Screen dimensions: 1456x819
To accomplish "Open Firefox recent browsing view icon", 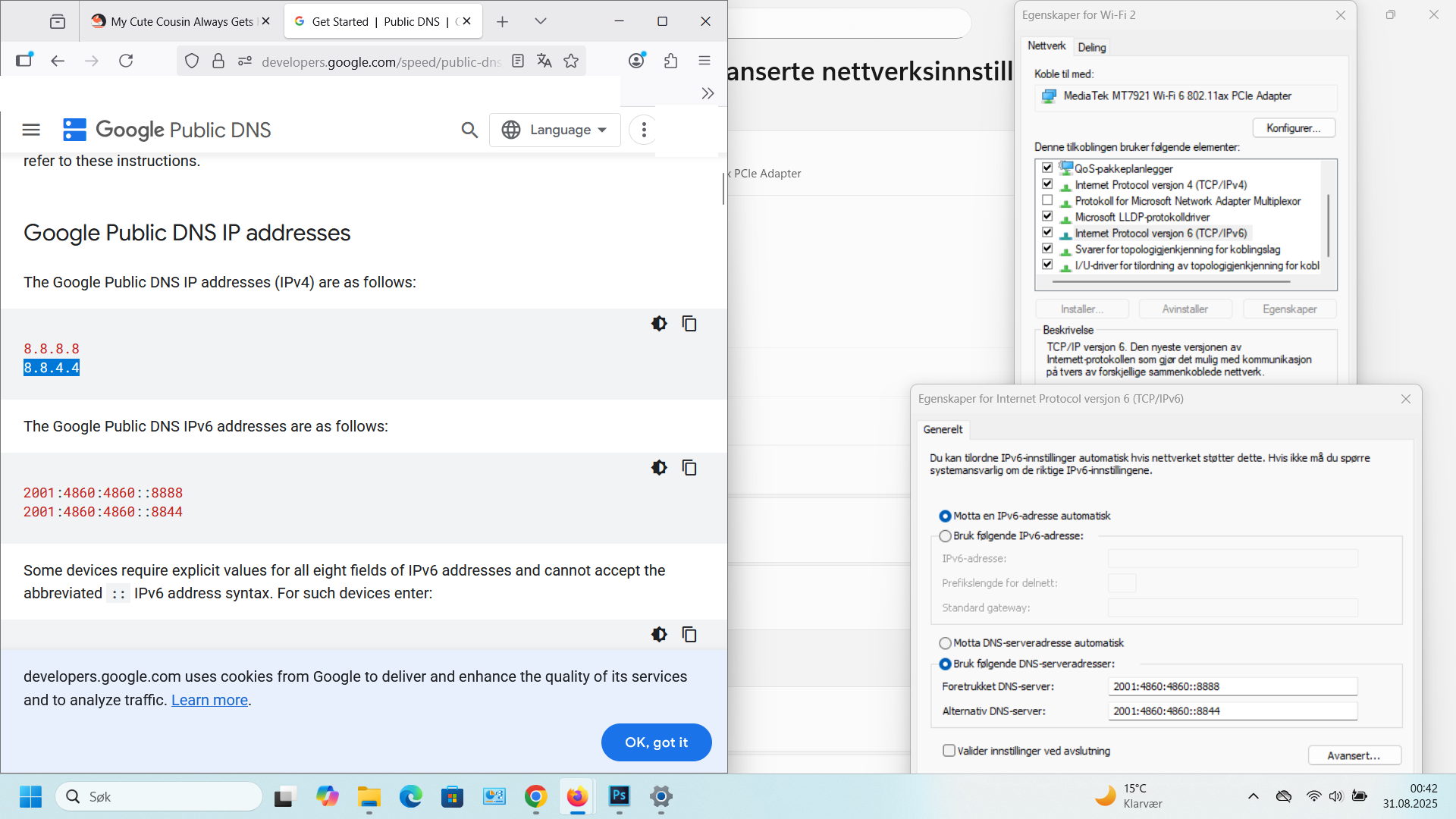I will pos(58,21).
